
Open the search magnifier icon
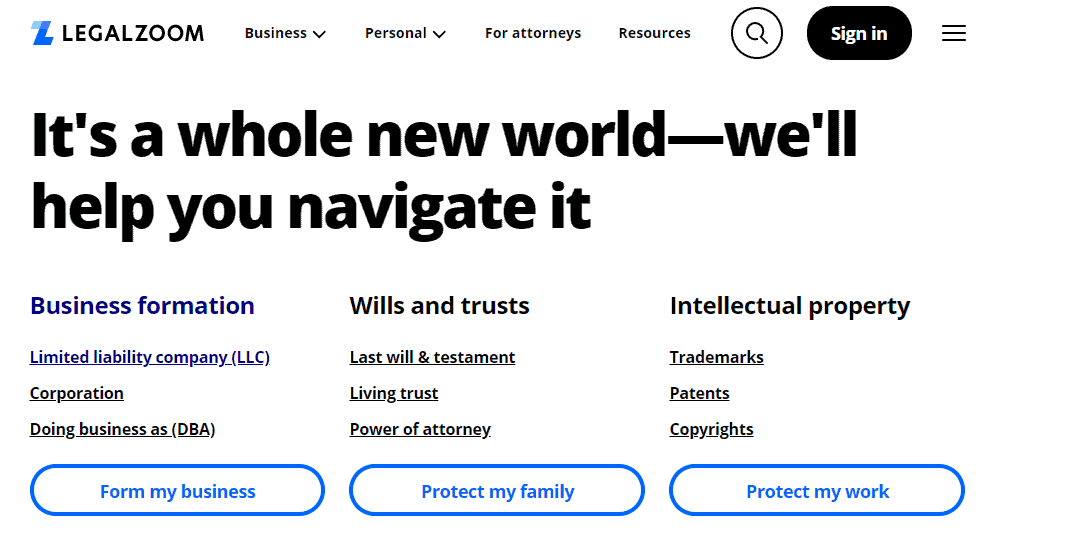click(x=756, y=33)
